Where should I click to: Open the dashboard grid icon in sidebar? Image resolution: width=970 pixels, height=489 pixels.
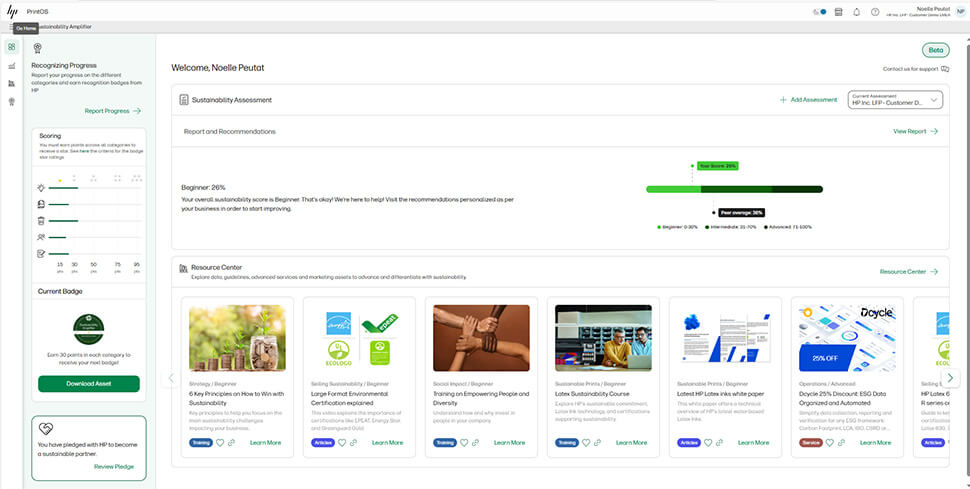12,47
